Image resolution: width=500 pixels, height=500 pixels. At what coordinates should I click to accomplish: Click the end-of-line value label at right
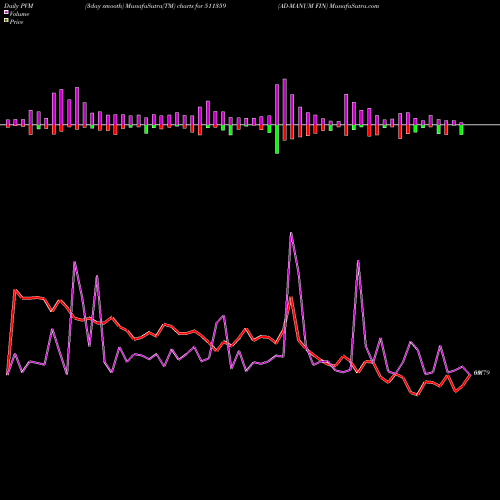pos(482,373)
